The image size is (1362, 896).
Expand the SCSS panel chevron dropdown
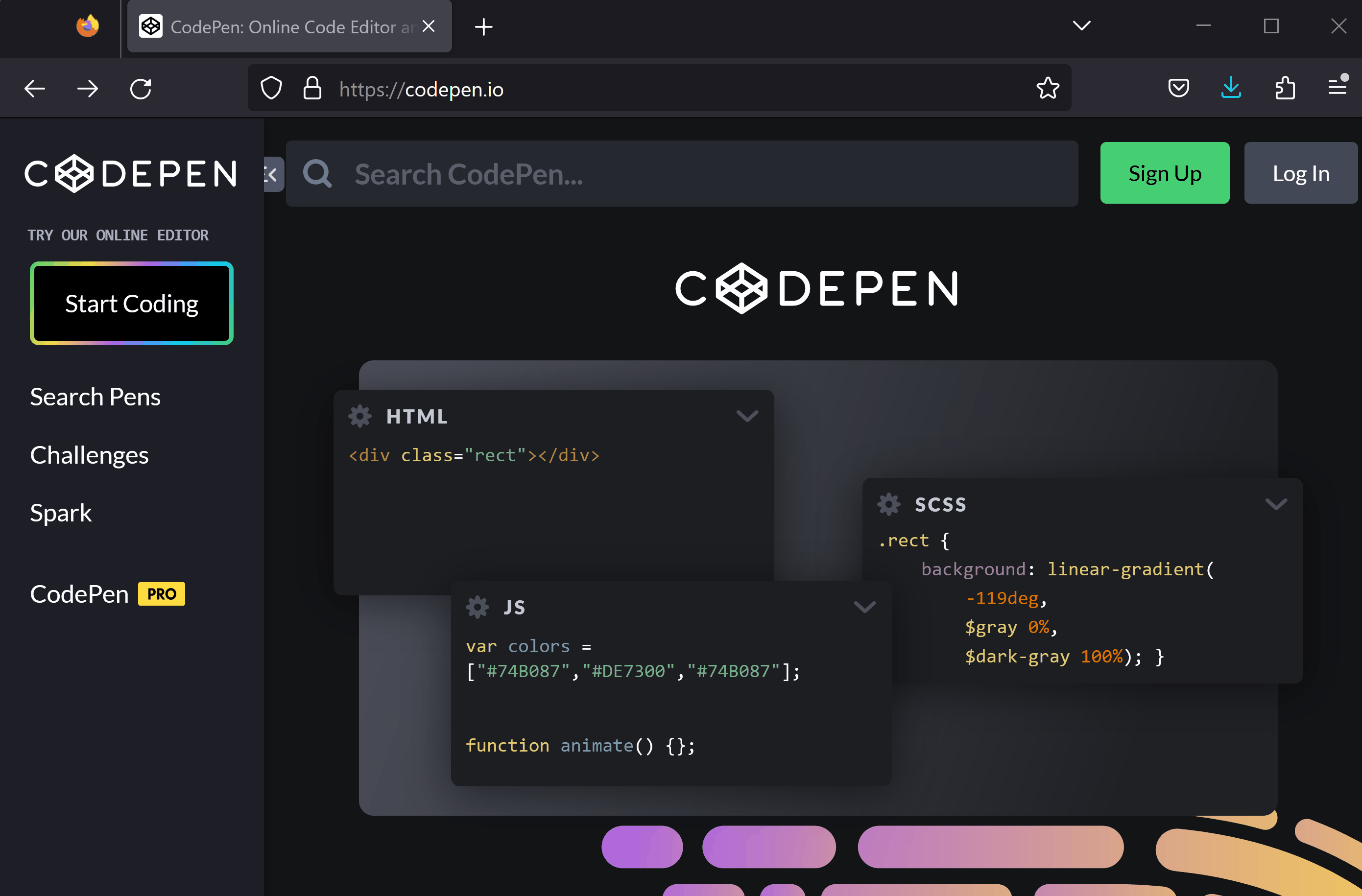pyautogui.click(x=1276, y=504)
